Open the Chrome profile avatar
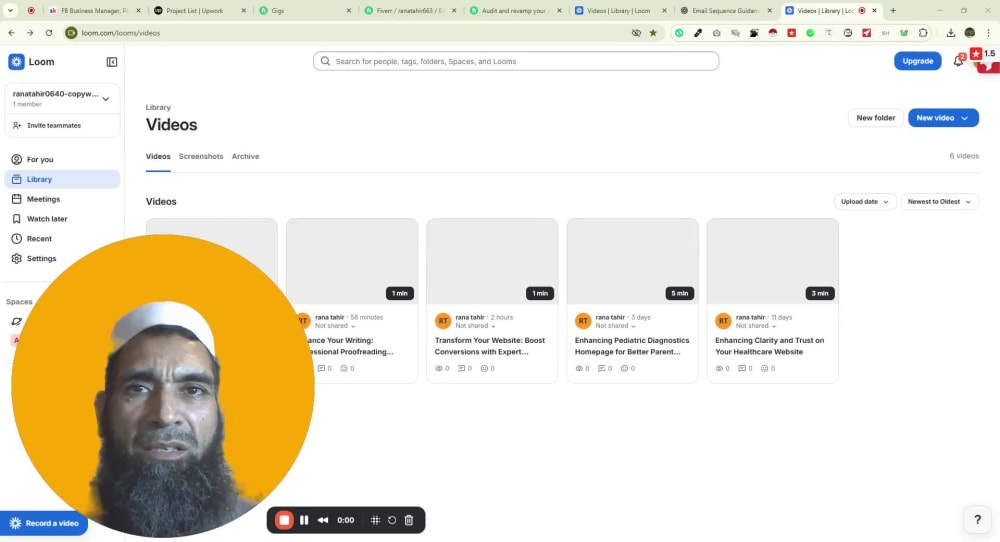 point(969,33)
